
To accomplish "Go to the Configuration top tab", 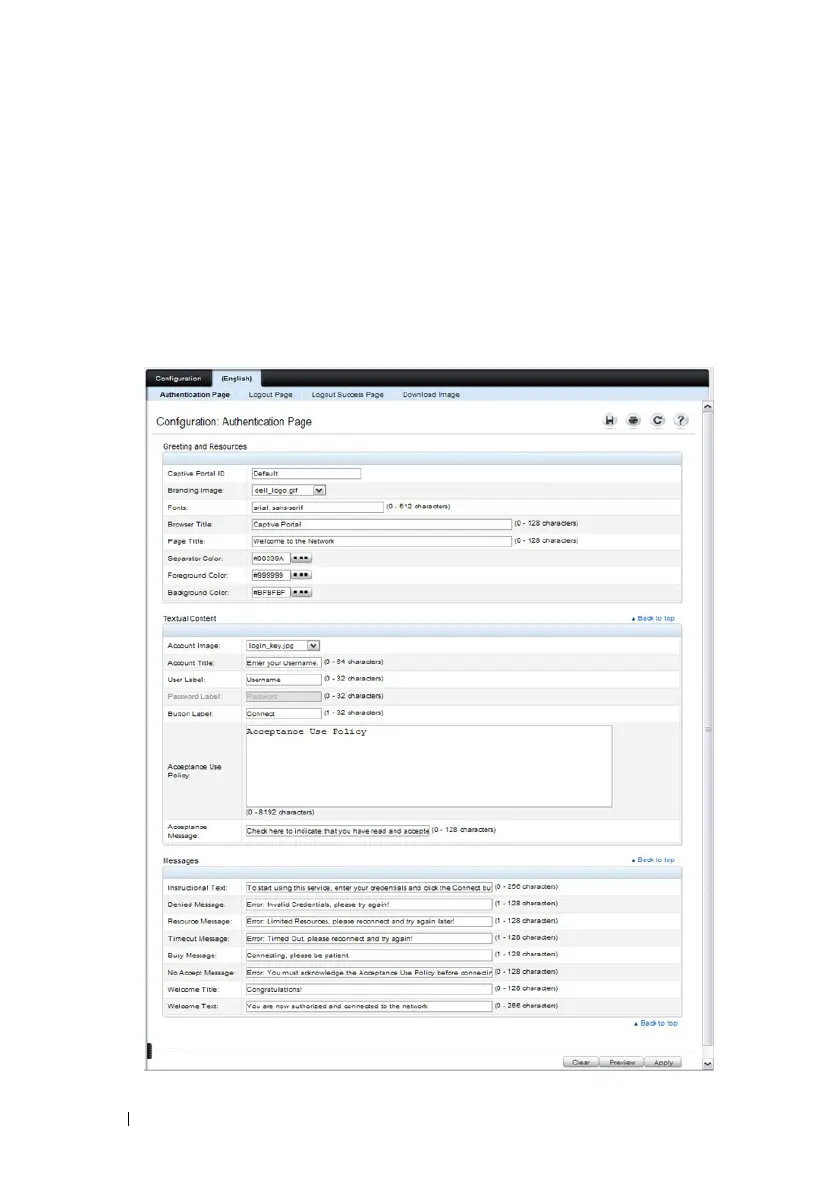I will [179, 379].
